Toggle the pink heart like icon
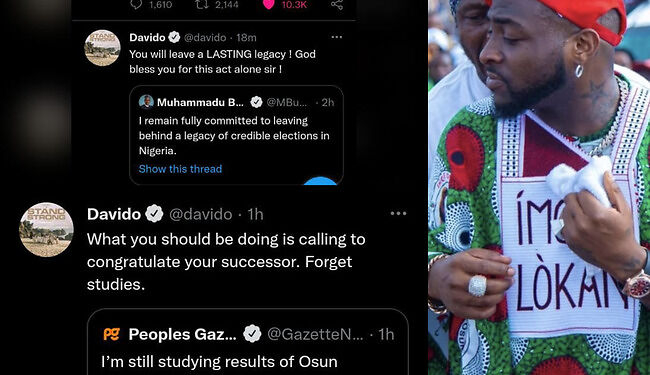The image size is (650, 375). click(x=269, y=4)
